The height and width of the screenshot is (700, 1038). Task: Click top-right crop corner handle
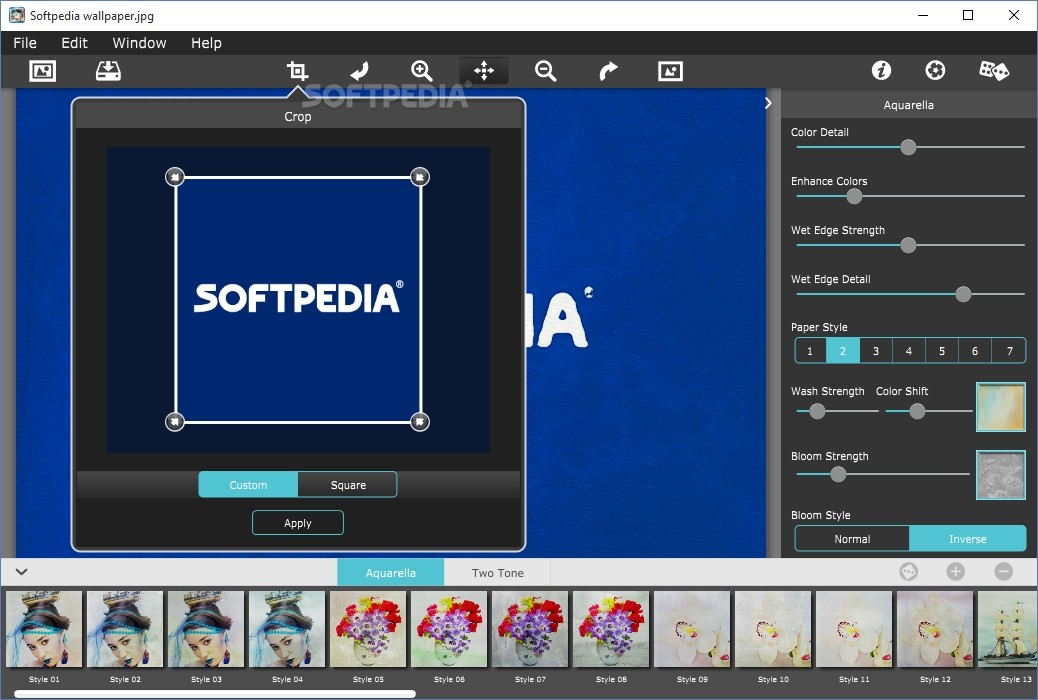tap(420, 177)
